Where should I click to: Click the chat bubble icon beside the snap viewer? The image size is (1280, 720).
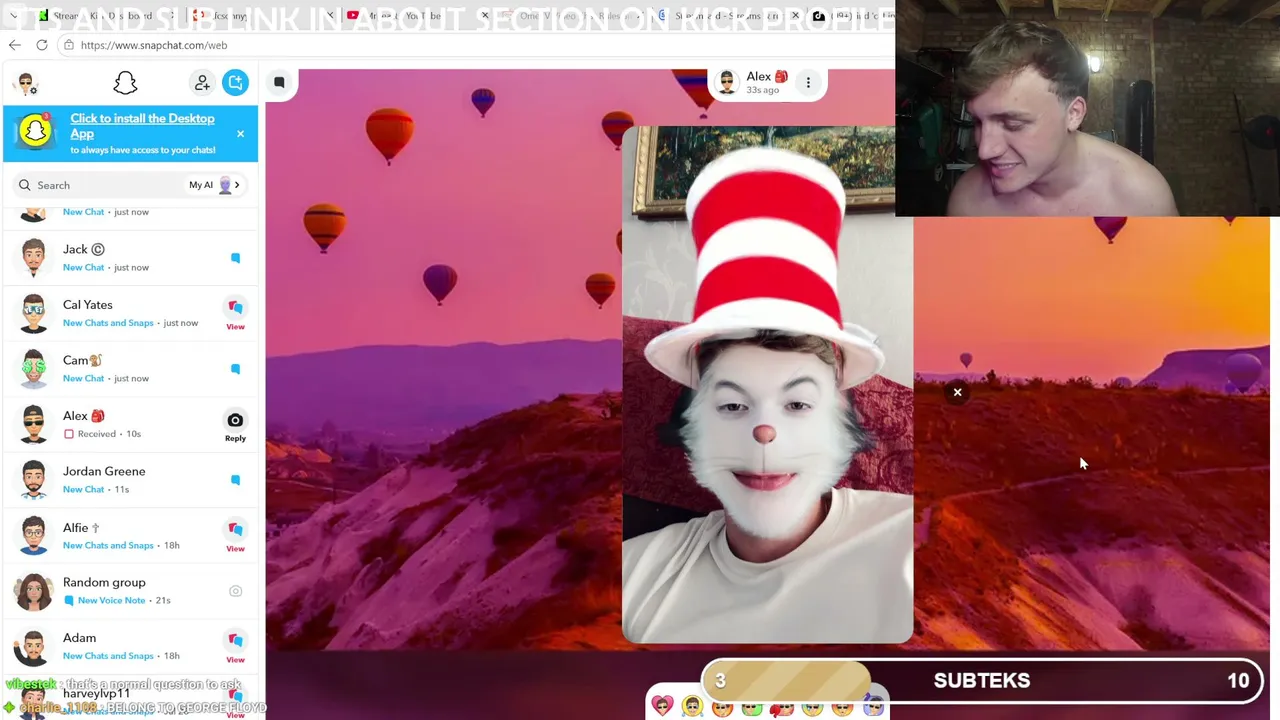pyautogui.click(x=279, y=83)
